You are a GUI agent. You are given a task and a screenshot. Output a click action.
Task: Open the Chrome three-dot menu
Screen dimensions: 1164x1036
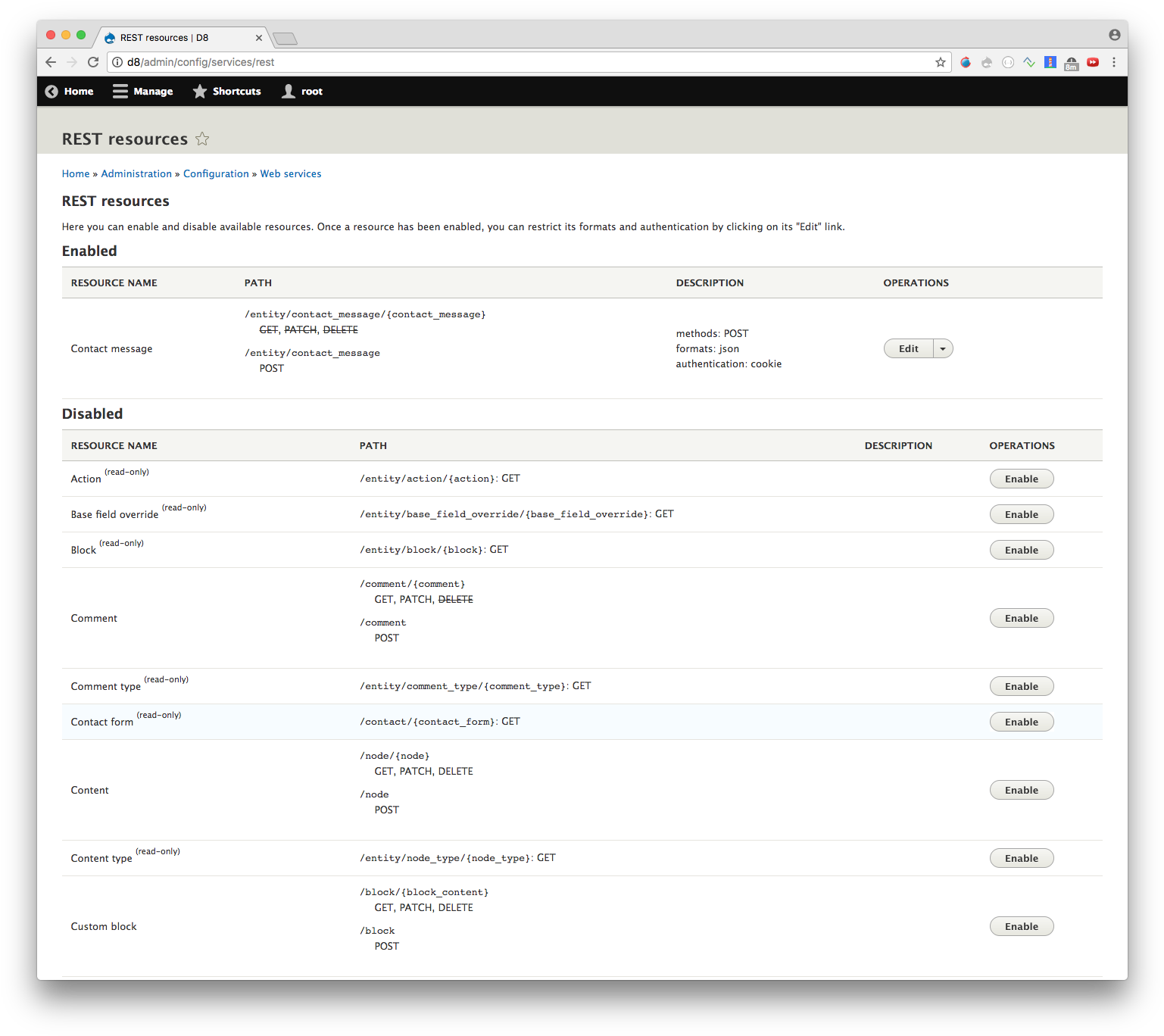click(1114, 62)
